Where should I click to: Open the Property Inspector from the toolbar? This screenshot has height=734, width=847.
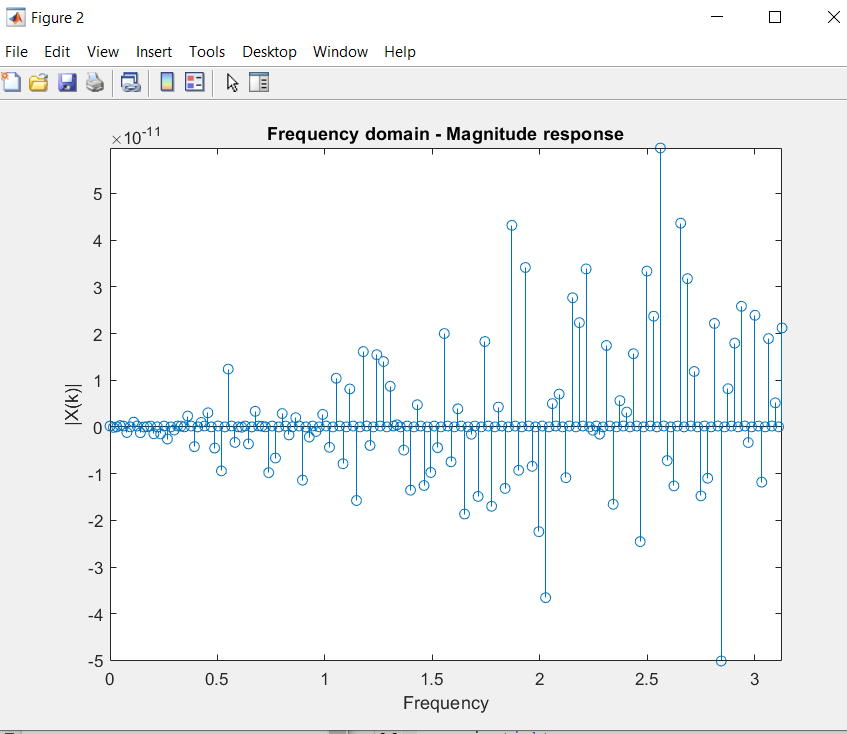259,83
